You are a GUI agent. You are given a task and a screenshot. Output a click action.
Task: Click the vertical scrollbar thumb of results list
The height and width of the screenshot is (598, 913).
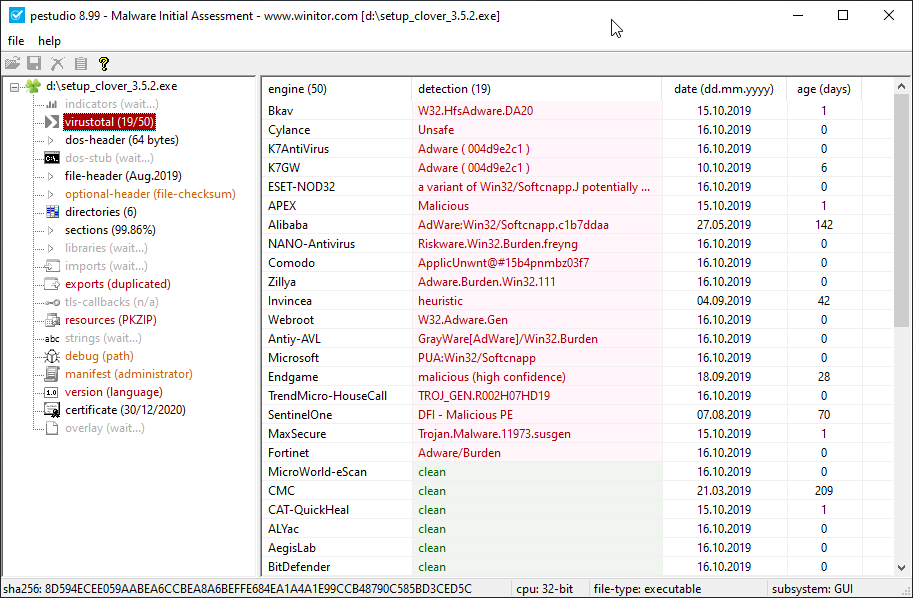pos(901,211)
